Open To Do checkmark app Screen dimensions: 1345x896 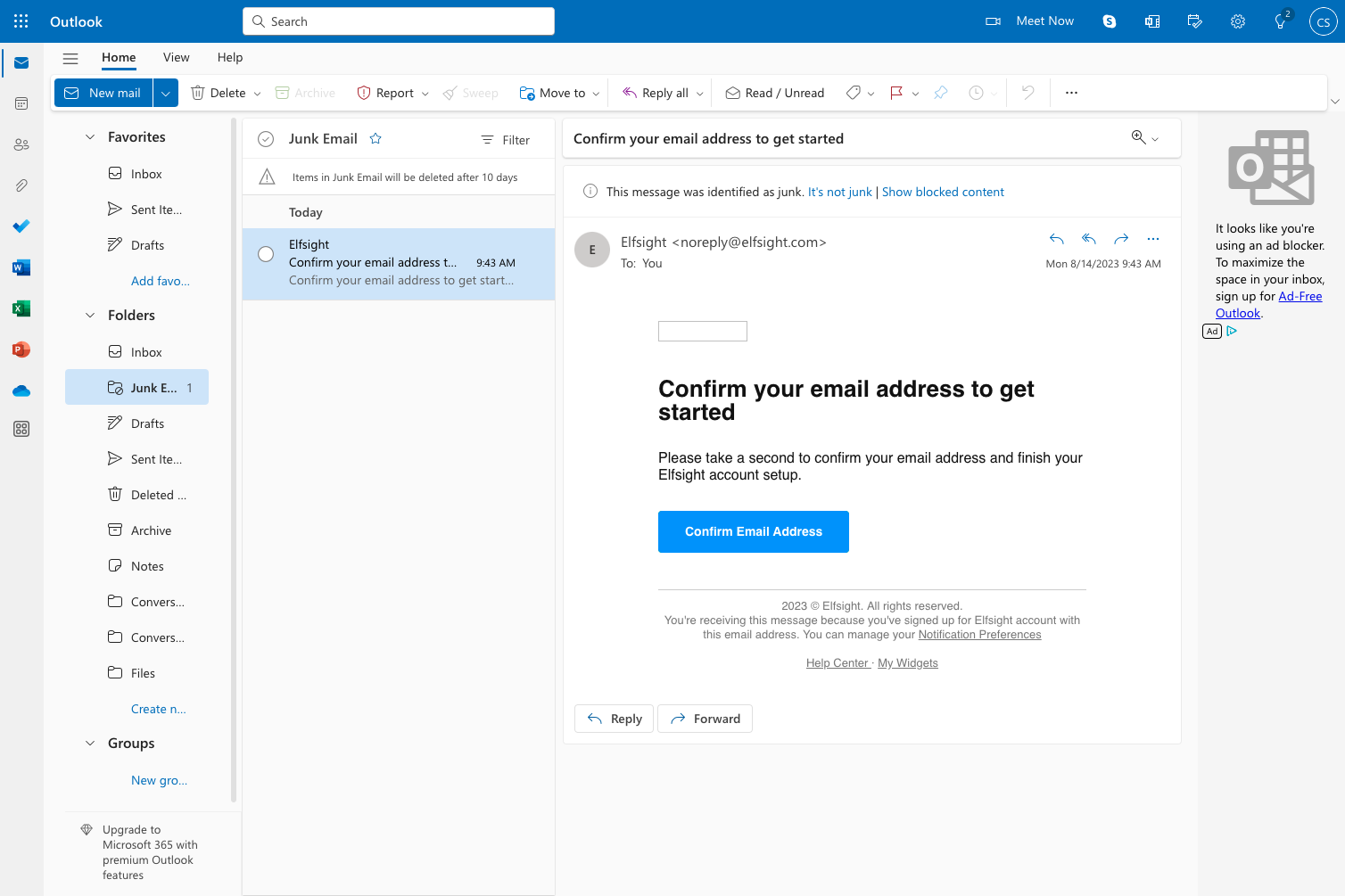point(21,226)
